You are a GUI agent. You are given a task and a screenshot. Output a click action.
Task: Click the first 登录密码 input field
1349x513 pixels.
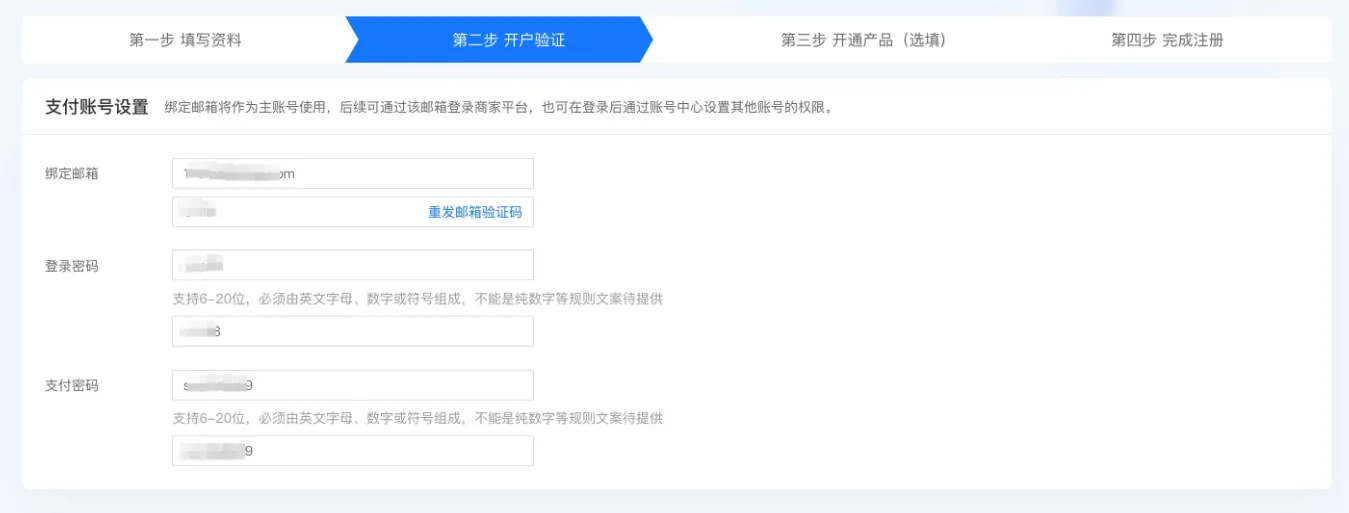[352, 265]
